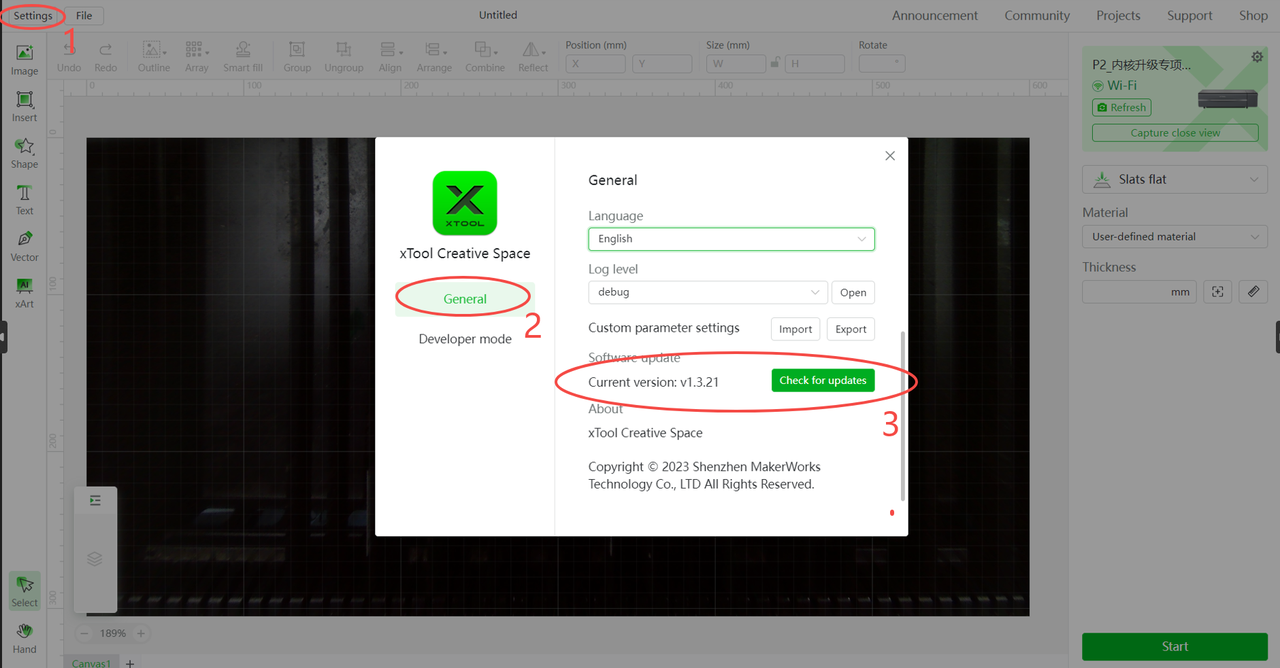Image resolution: width=1280 pixels, height=668 pixels.
Task: Click the Thickness mm input field
Action: 1139,292
